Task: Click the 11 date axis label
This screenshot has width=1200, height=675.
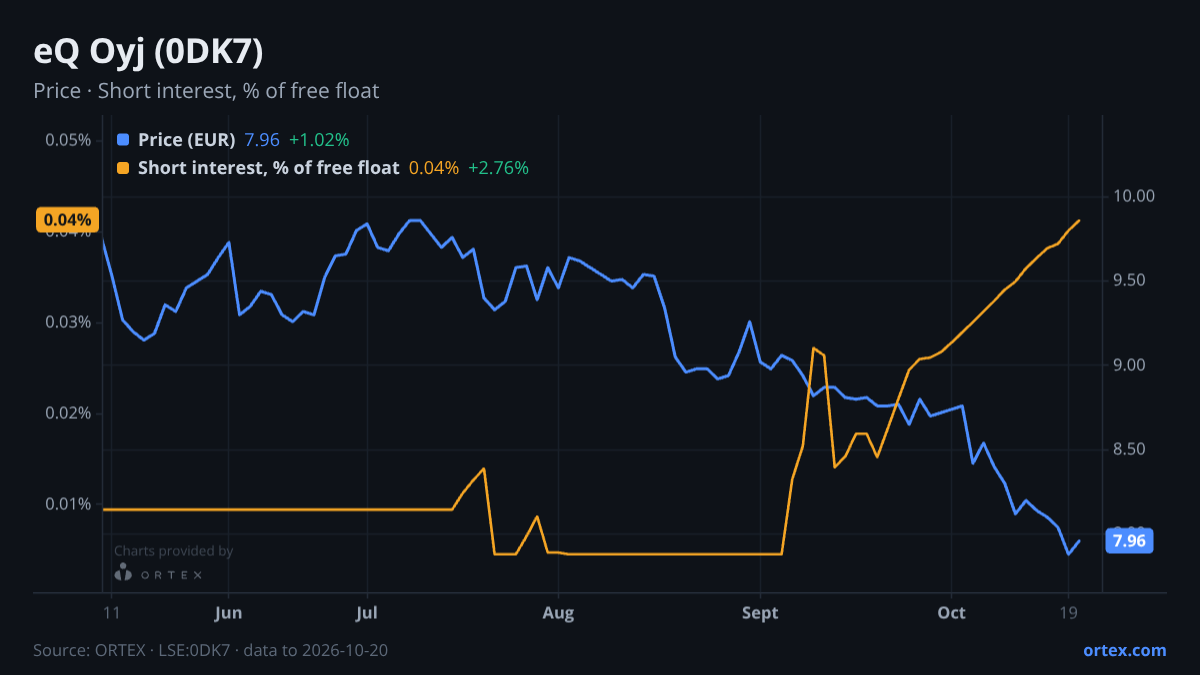Action: coord(111,613)
